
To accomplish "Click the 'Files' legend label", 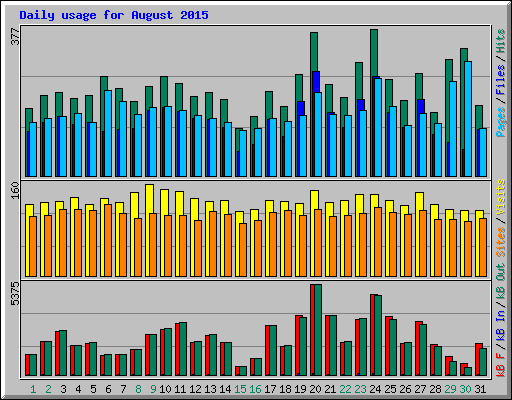I will tap(501, 80).
